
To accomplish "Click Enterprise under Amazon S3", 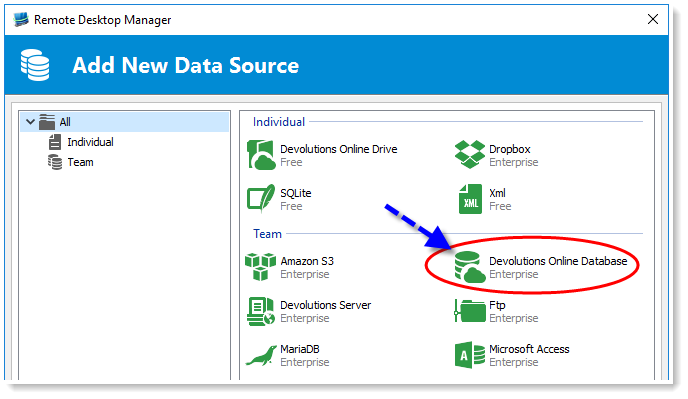I will pos(305,275).
